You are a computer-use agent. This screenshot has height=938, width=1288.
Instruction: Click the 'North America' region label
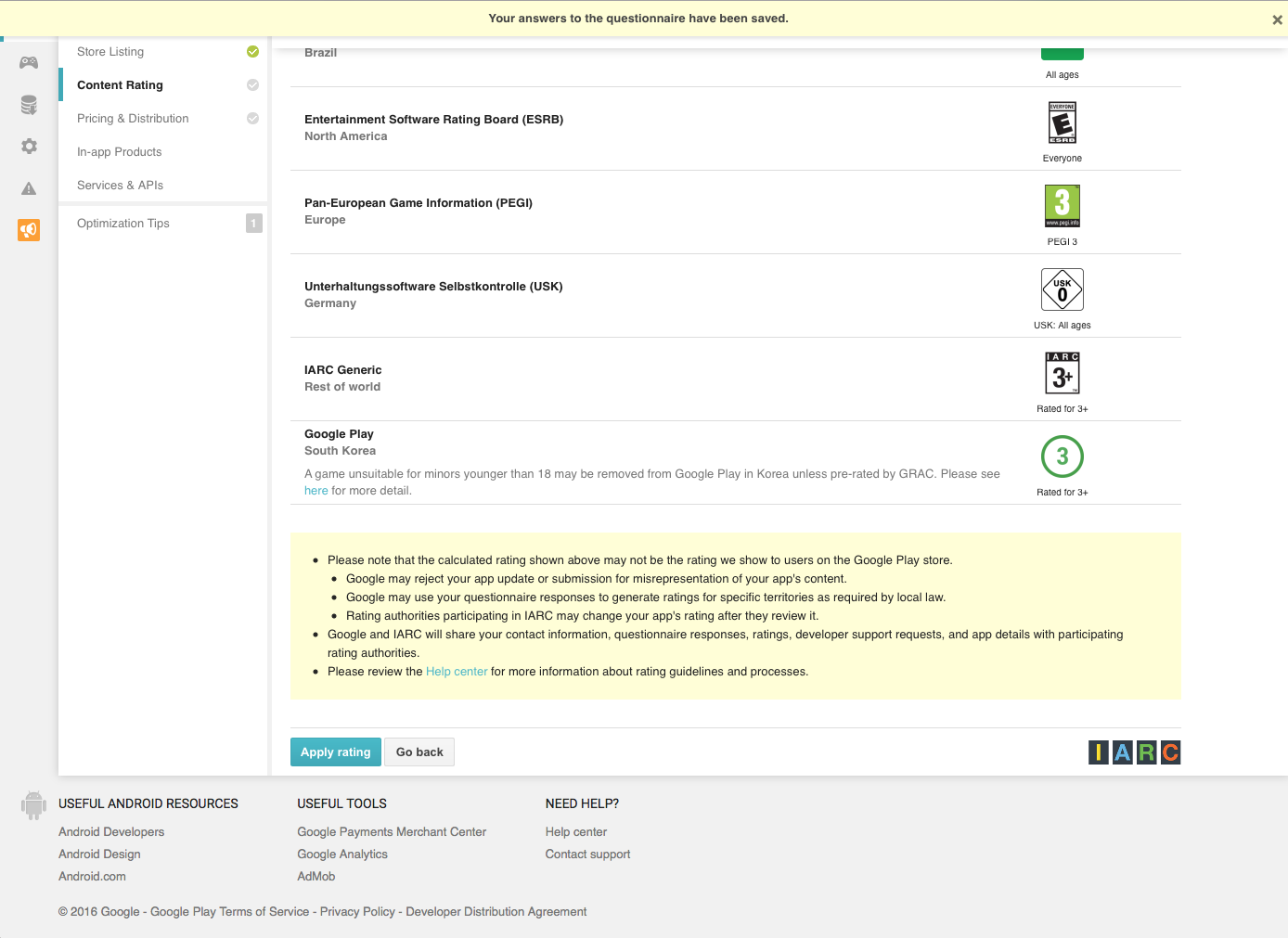point(346,136)
